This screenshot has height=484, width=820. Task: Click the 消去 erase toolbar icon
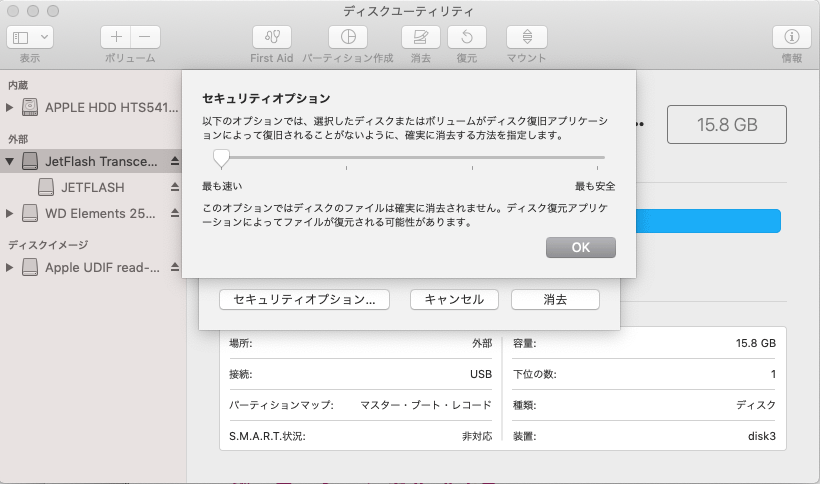coord(420,37)
